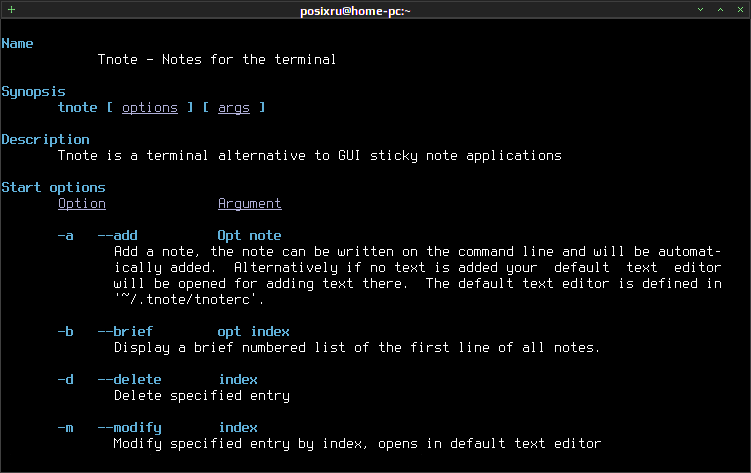
Task: Click the underlined Option column header
Action: [82, 203]
